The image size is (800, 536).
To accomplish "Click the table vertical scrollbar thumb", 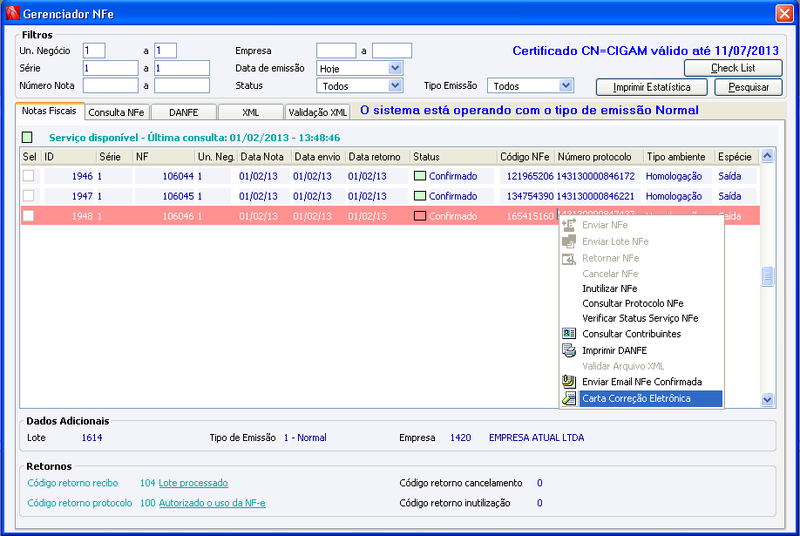I will pyautogui.click(x=767, y=277).
